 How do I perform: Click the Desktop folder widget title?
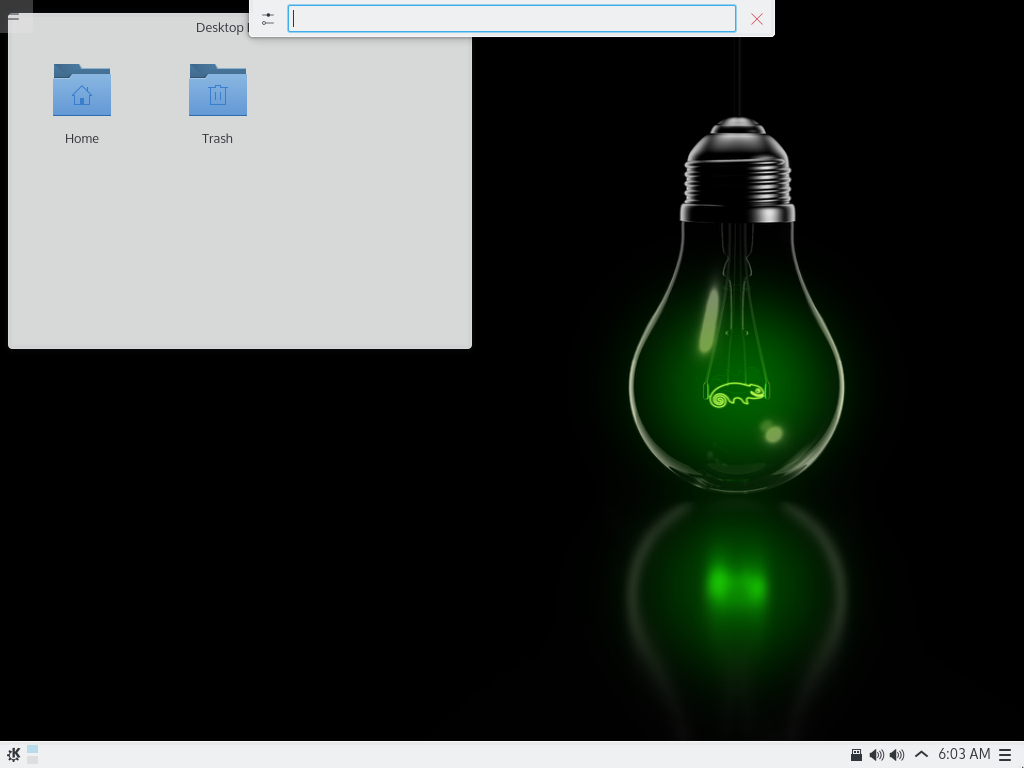tap(220, 27)
